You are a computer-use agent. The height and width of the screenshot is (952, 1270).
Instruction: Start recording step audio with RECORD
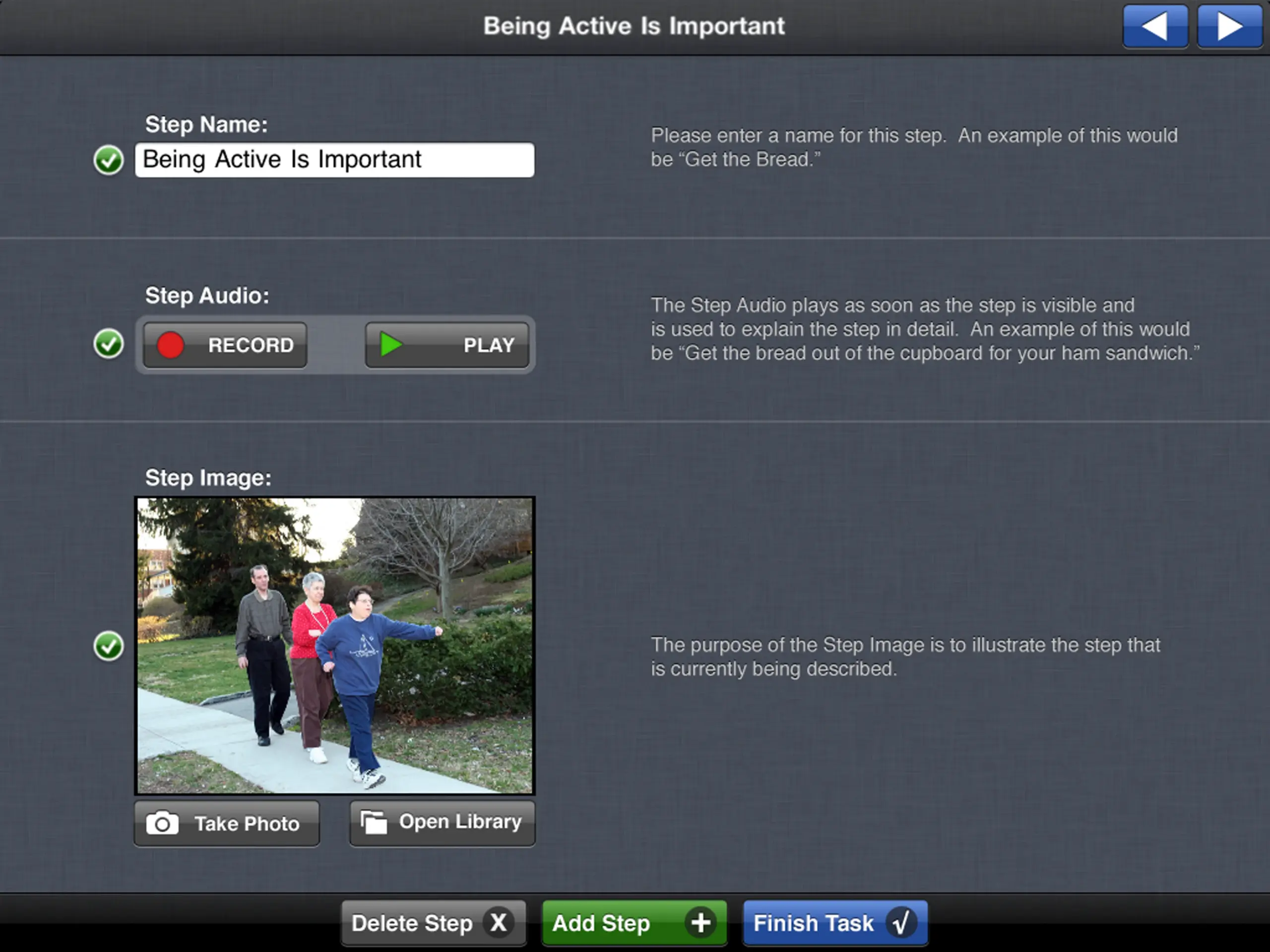[225, 345]
